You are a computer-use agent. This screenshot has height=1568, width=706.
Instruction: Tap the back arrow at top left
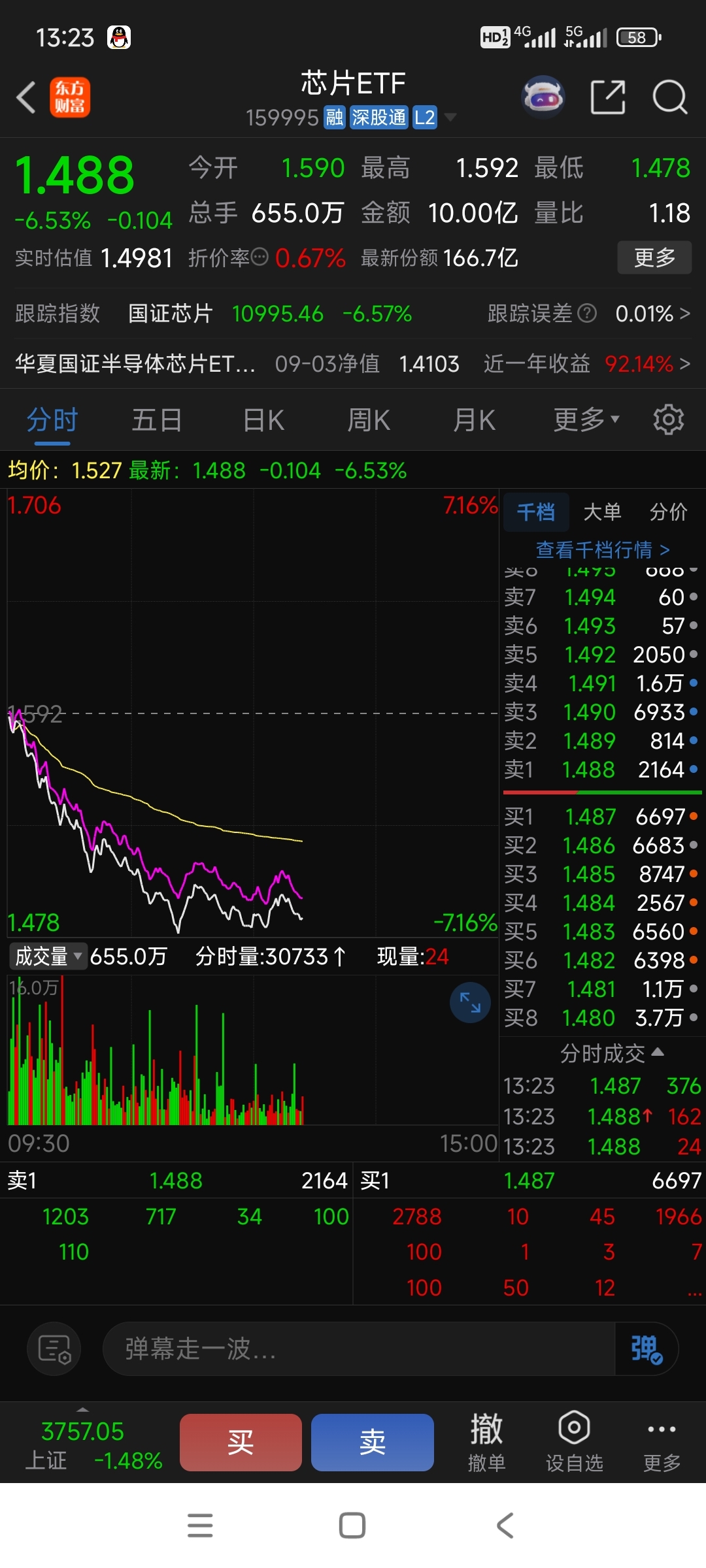[x=26, y=97]
